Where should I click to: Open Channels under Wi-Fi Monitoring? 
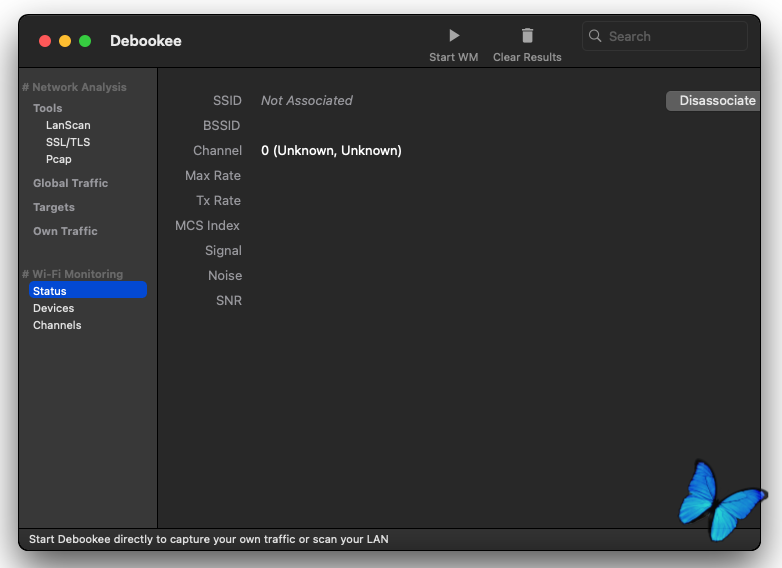pos(57,325)
